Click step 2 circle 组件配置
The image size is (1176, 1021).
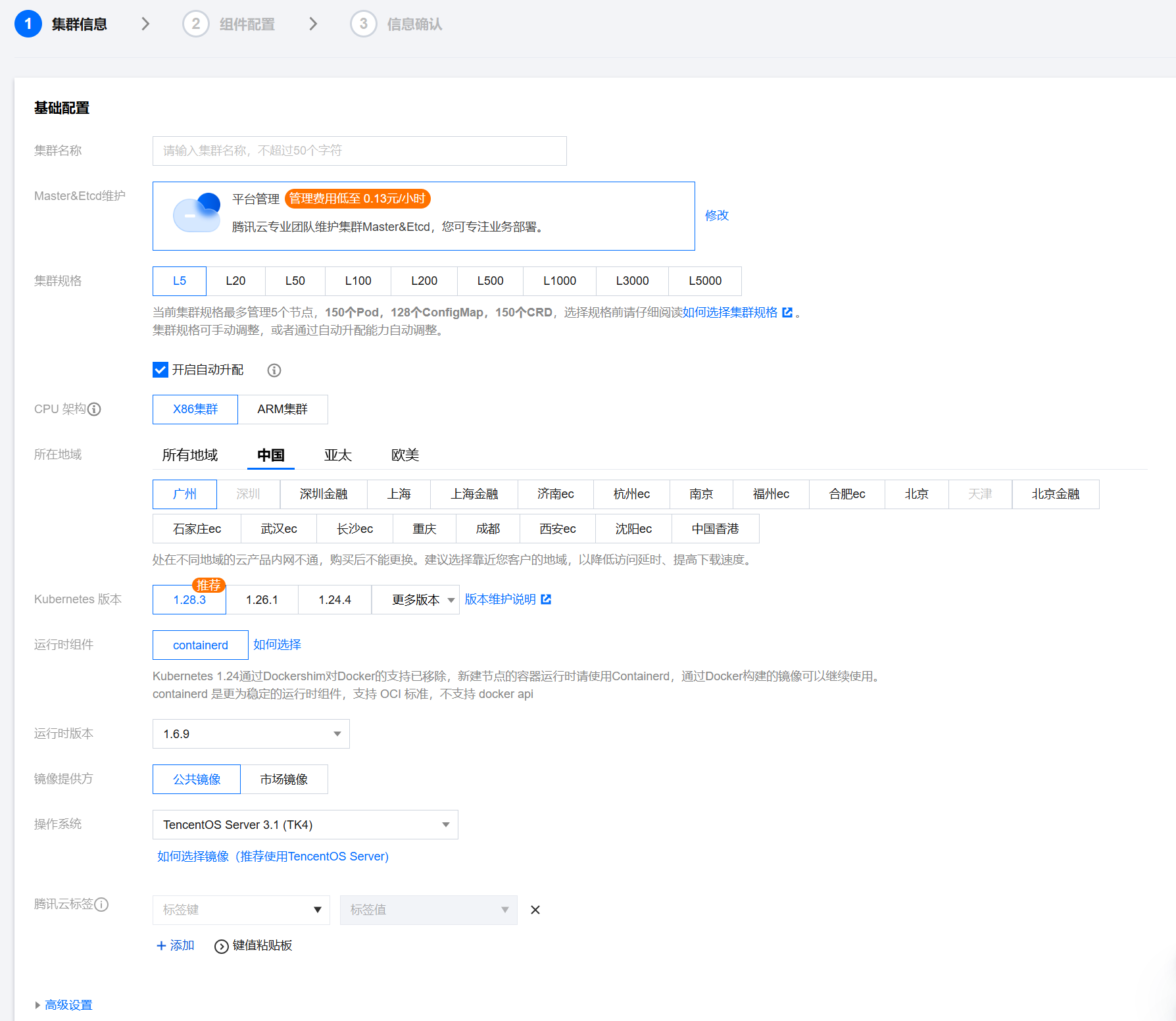[196, 24]
